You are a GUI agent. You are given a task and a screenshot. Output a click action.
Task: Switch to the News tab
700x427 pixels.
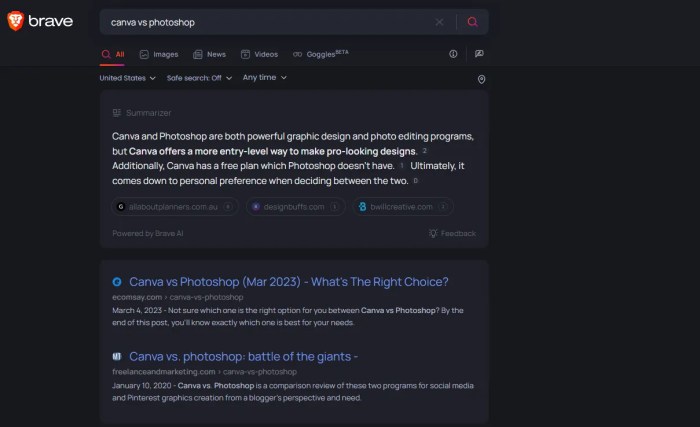tap(209, 54)
